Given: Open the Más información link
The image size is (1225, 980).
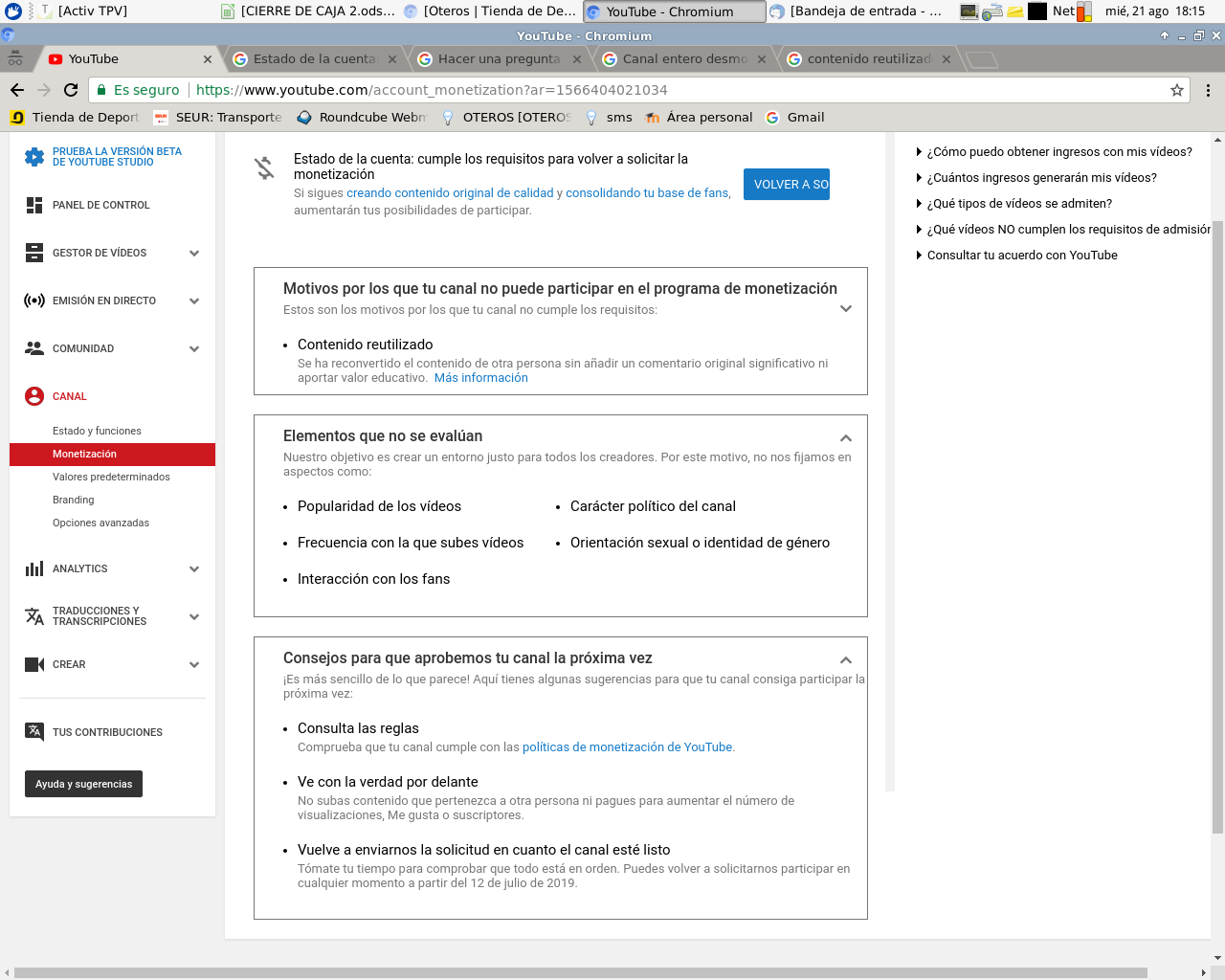Looking at the screenshot, I should pyautogui.click(x=481, y=378).
